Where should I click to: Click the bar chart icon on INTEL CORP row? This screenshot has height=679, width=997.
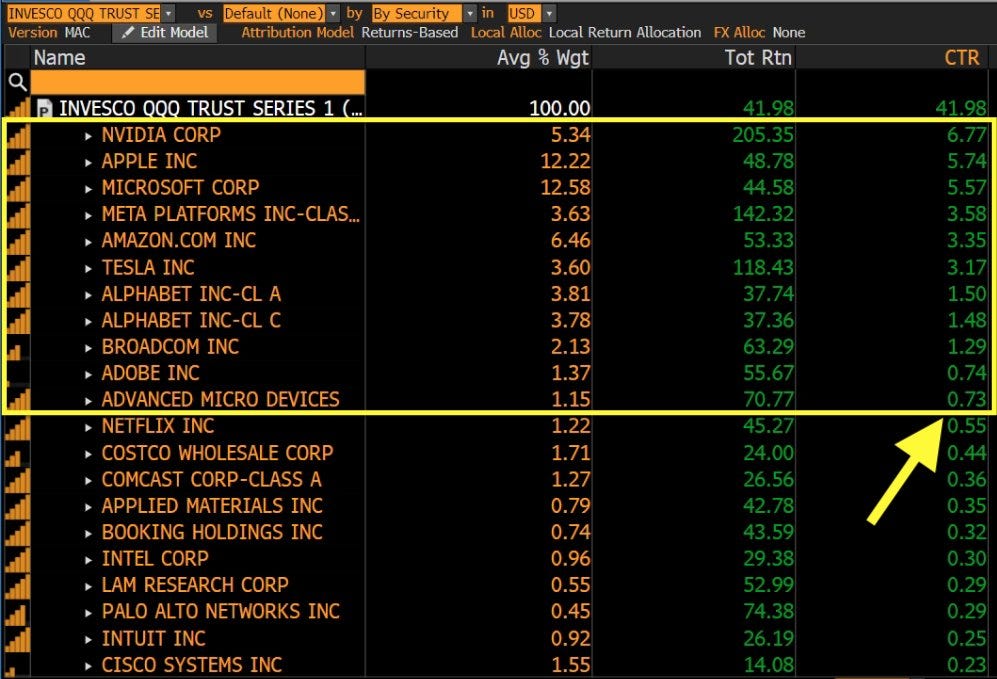[x=18, y=559]
